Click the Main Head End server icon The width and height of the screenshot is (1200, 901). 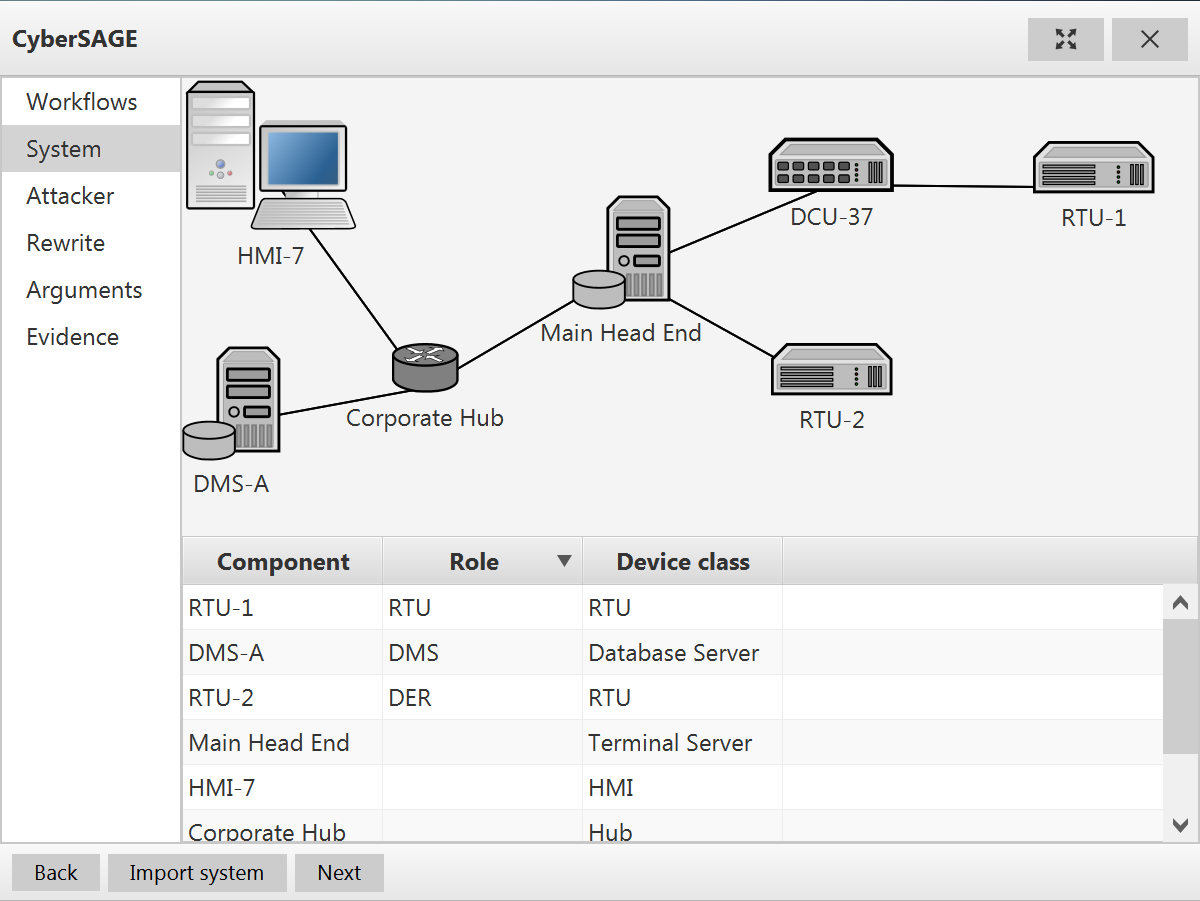(627, 253)
